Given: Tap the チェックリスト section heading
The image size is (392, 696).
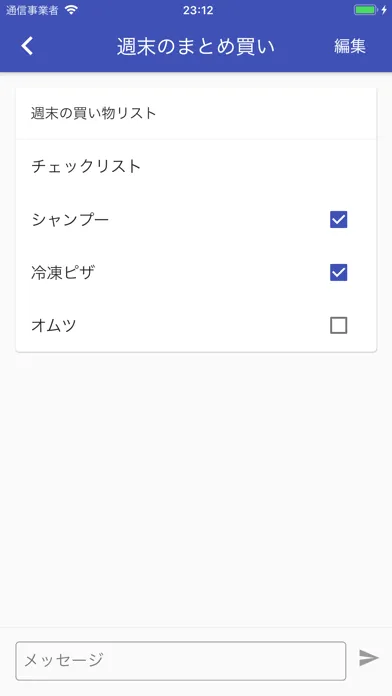Looking at the screenshot, I should (x=86, y=166).
